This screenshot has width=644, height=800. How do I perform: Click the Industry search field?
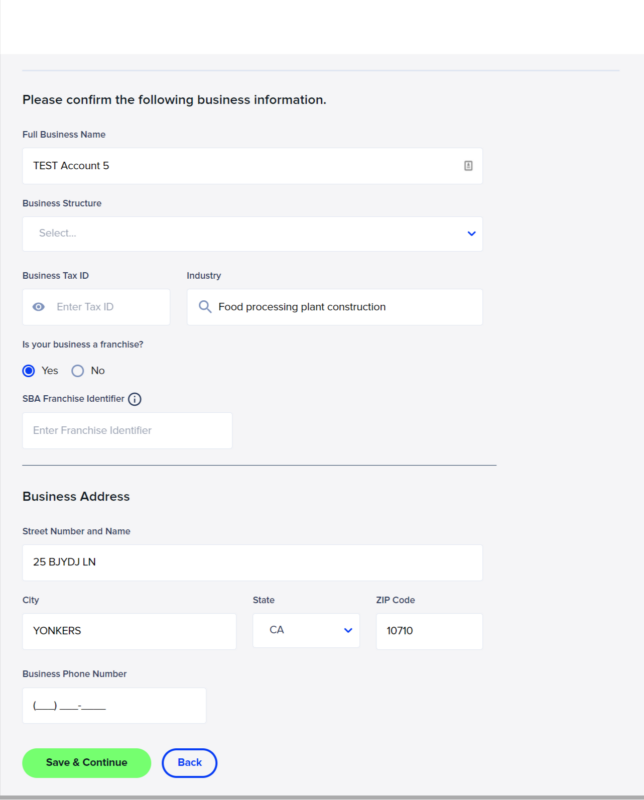coord(334,307)
